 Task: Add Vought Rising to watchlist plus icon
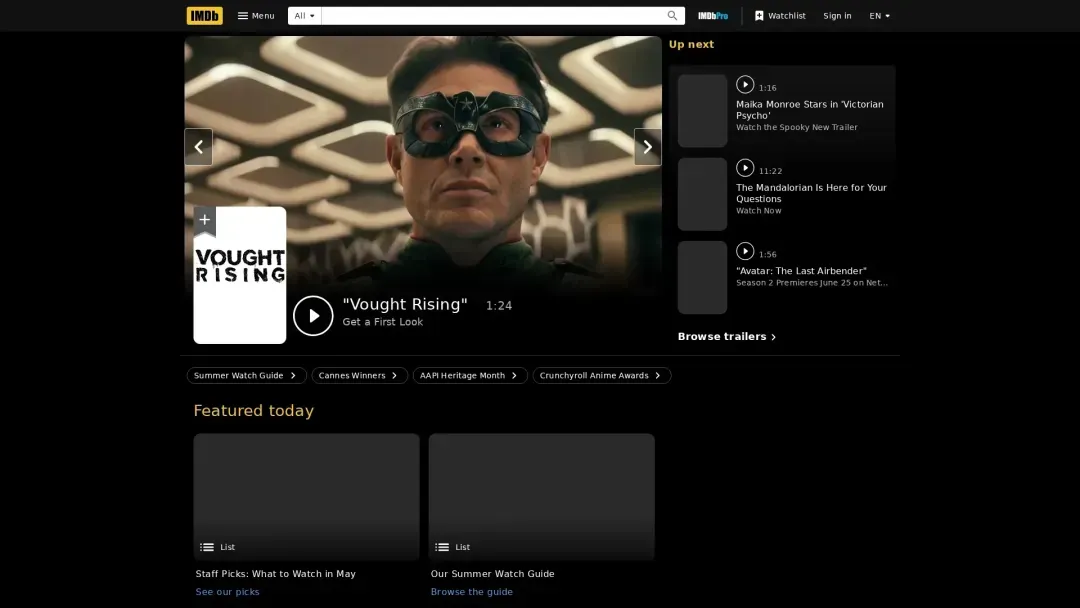[x=205, y=220]
